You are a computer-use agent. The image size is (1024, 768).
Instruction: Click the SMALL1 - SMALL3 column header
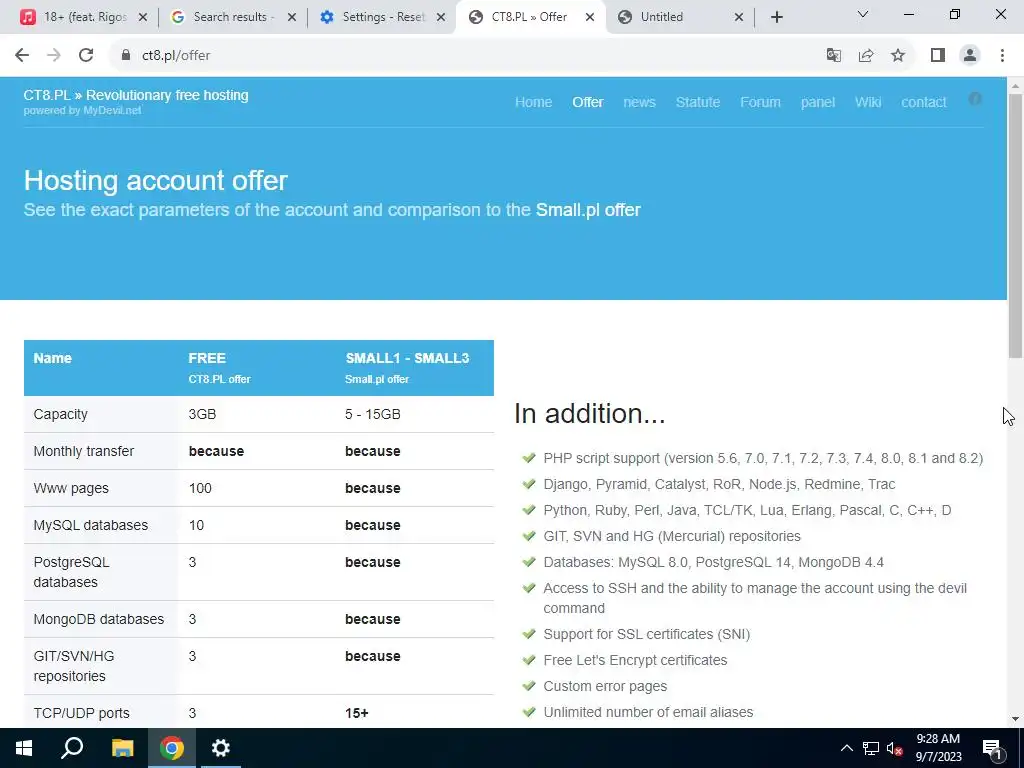tap(407, 358)
